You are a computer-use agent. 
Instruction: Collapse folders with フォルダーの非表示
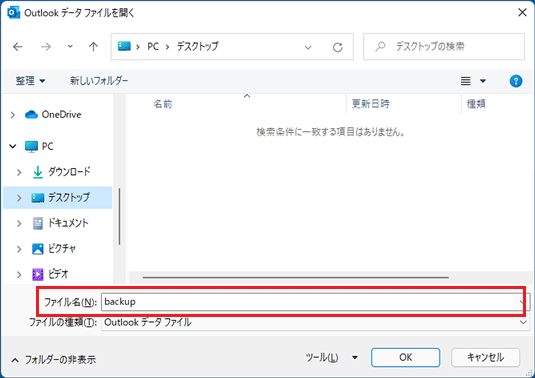coord(54,360)
